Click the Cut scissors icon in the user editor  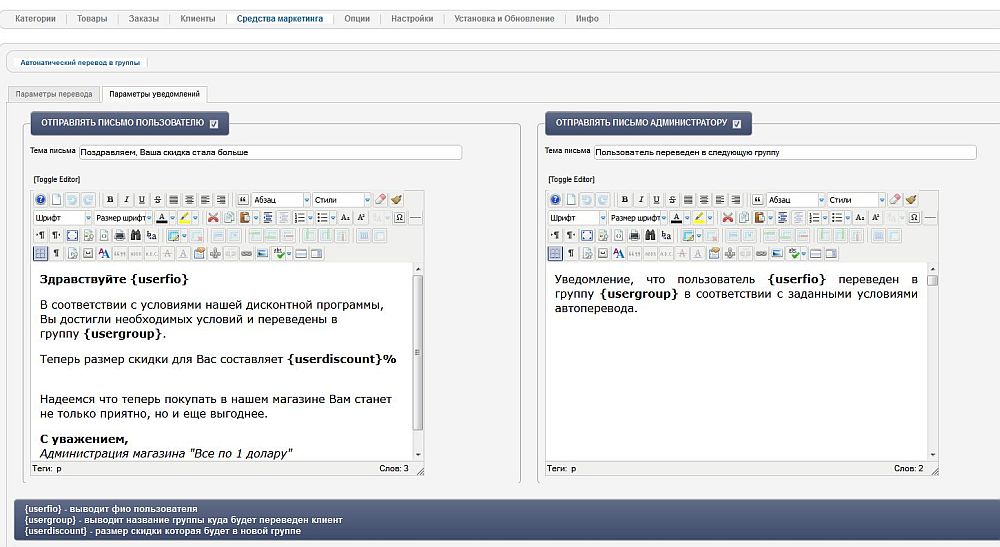click(x=213, y=218)
